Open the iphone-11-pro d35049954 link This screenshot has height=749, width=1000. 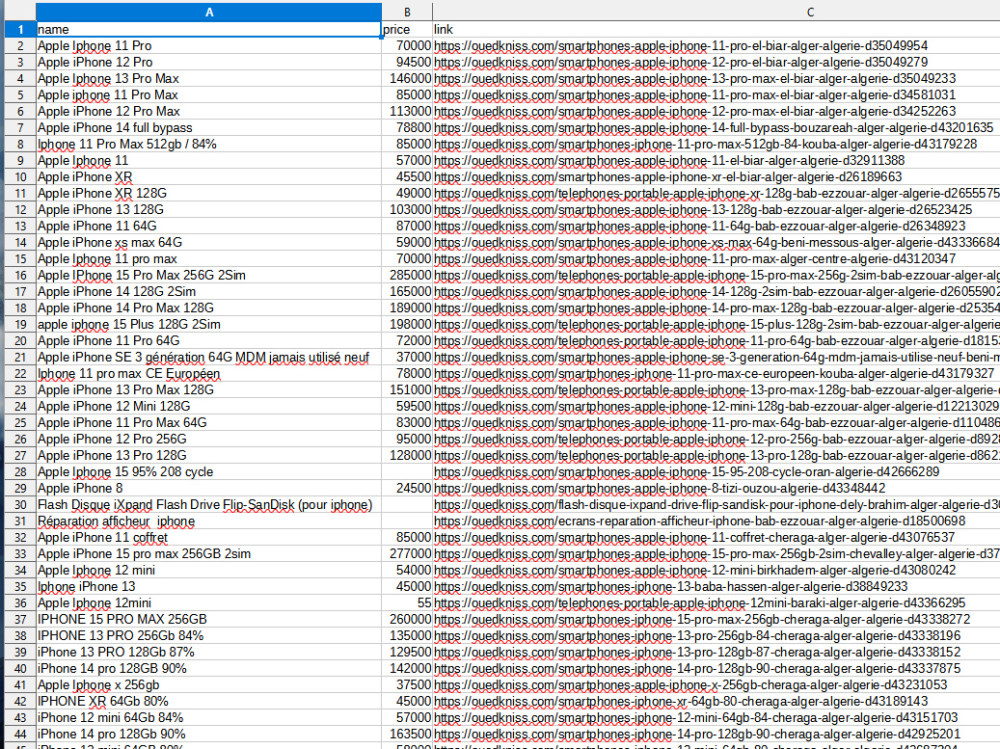click(680, 46)
